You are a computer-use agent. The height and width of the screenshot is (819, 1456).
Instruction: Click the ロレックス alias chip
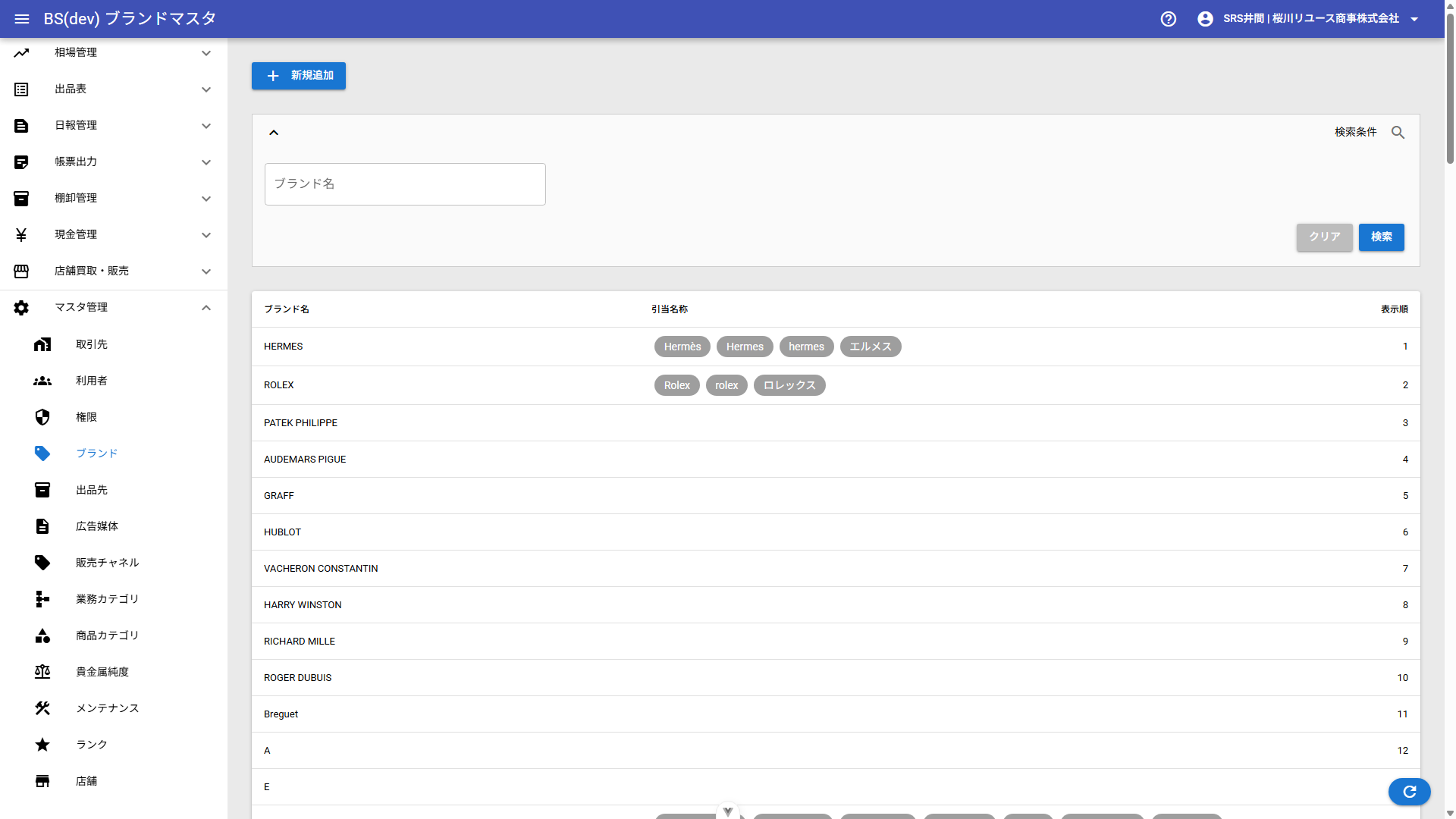[x=789, y=385]
